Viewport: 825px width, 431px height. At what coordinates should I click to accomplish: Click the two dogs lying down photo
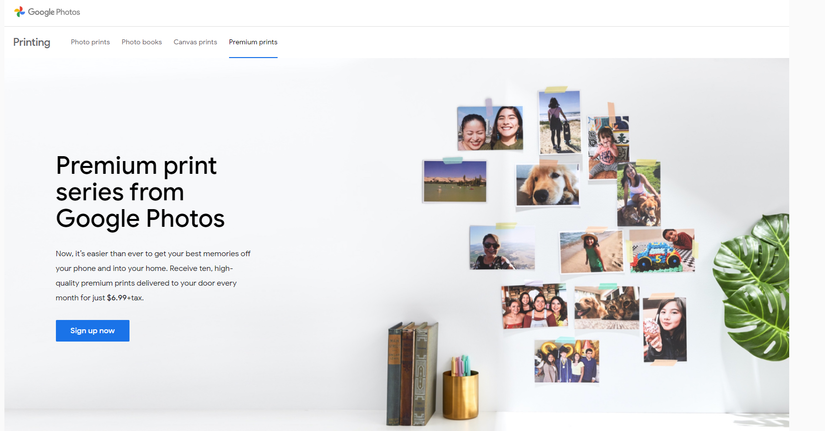click(x=607, y=308)
